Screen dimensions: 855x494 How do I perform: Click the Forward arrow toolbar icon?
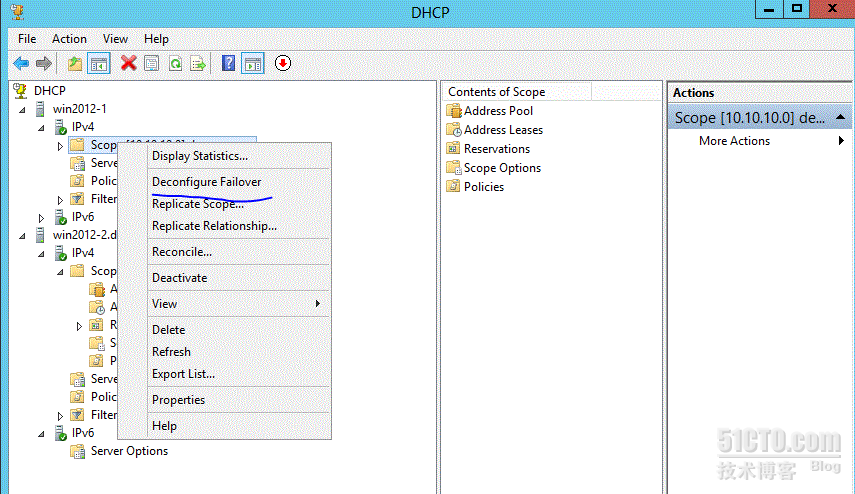pyautogui.click(x=44, y=63)
